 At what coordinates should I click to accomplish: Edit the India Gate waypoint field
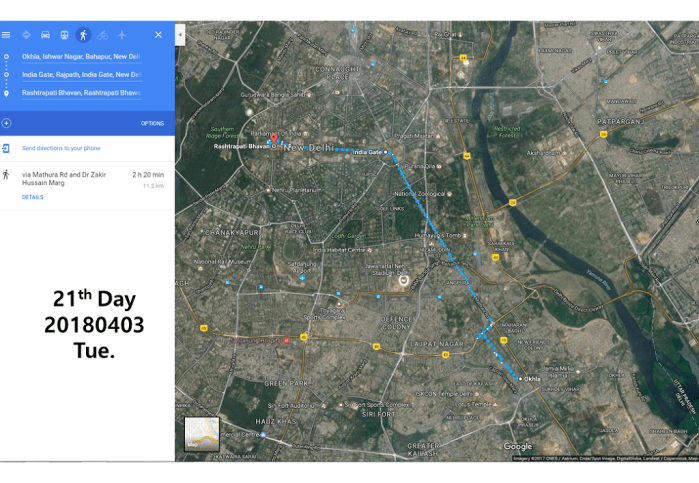[81, 74]
